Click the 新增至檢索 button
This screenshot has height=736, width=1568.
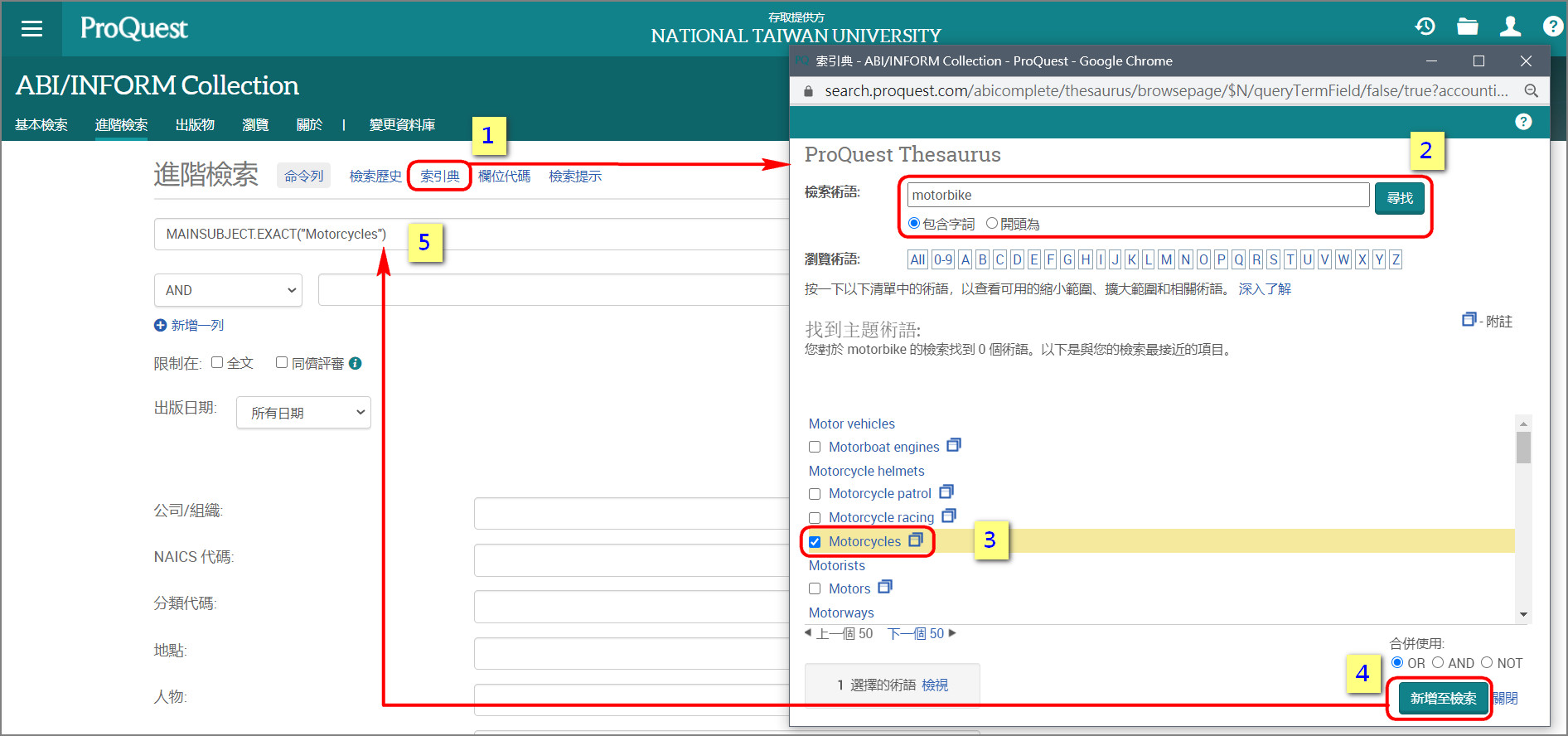pos(1443,698)
